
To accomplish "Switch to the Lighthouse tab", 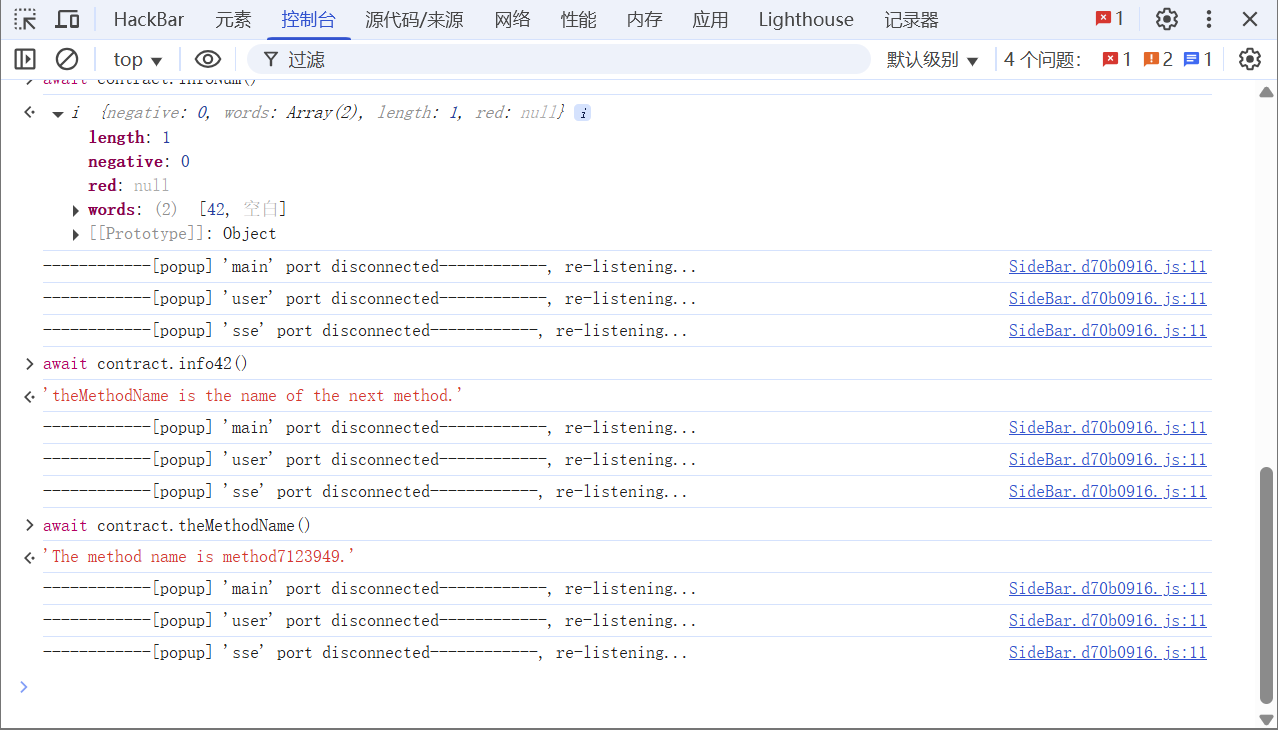I will pos(806,19).
